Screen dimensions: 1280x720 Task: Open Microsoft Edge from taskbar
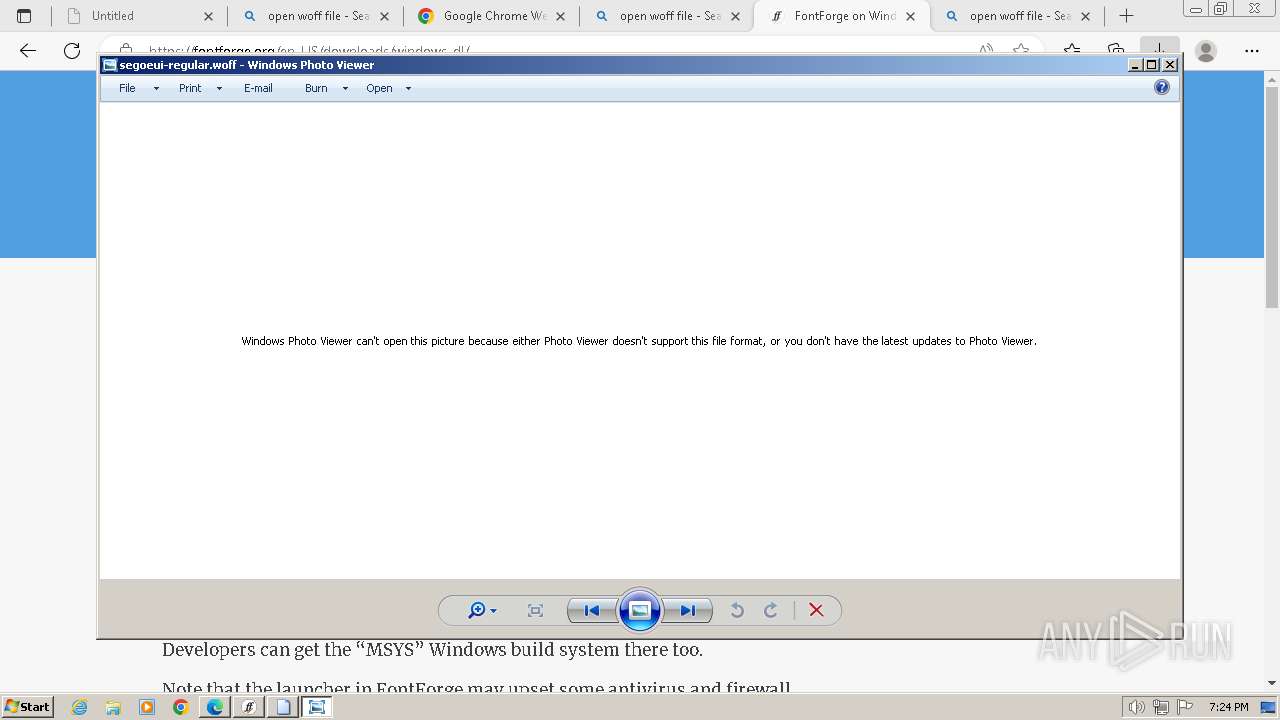pos(215,707)
